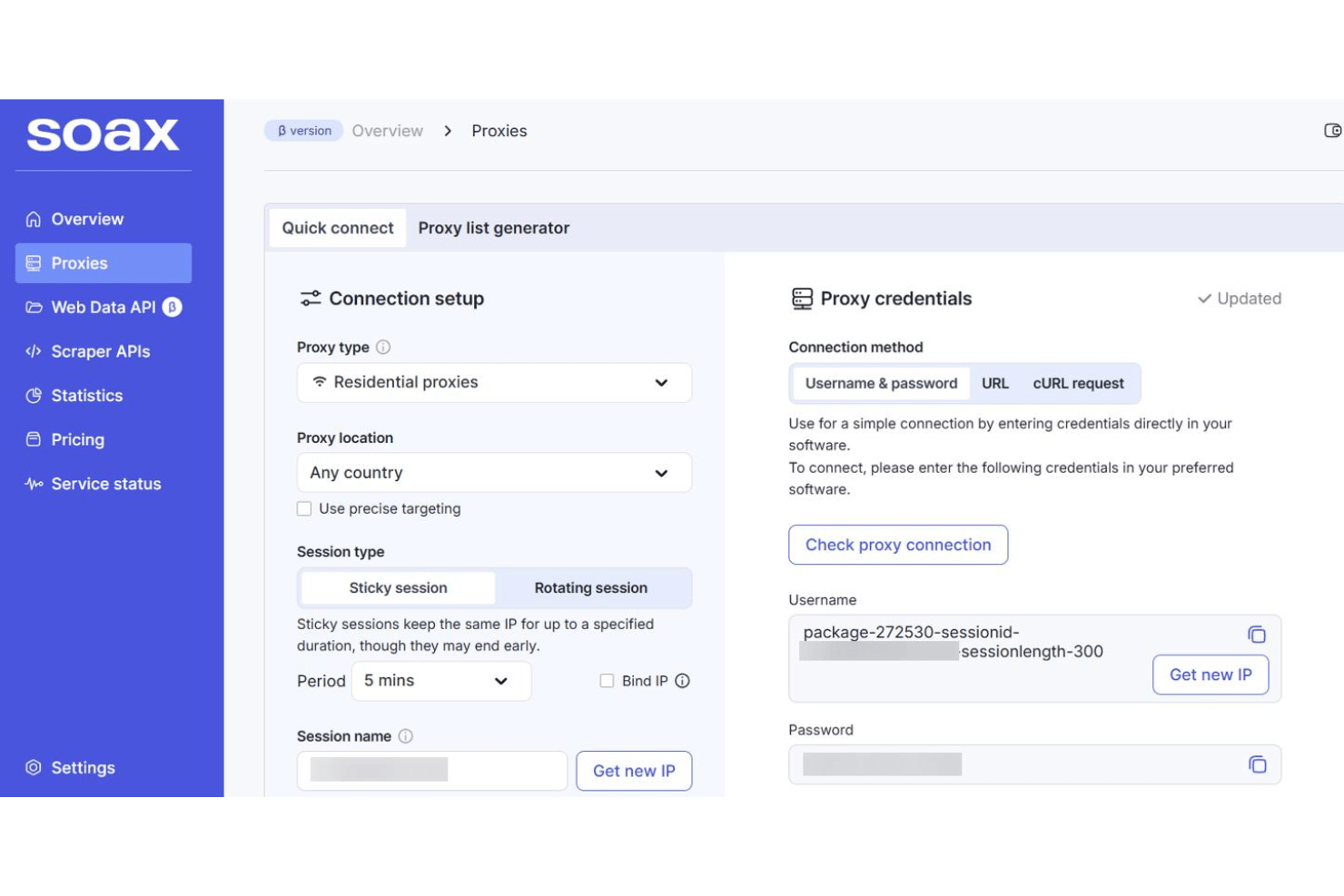The width and height of the screenshot is (1344, 896).
Task: Select Username & password connection method
Action: (x=881, y=383)
